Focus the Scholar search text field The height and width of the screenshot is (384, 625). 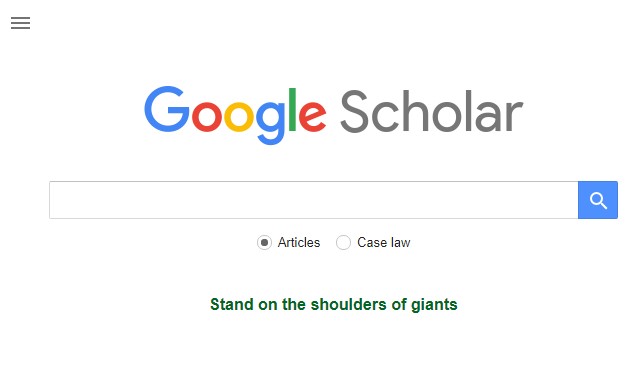tap(314, 200)
